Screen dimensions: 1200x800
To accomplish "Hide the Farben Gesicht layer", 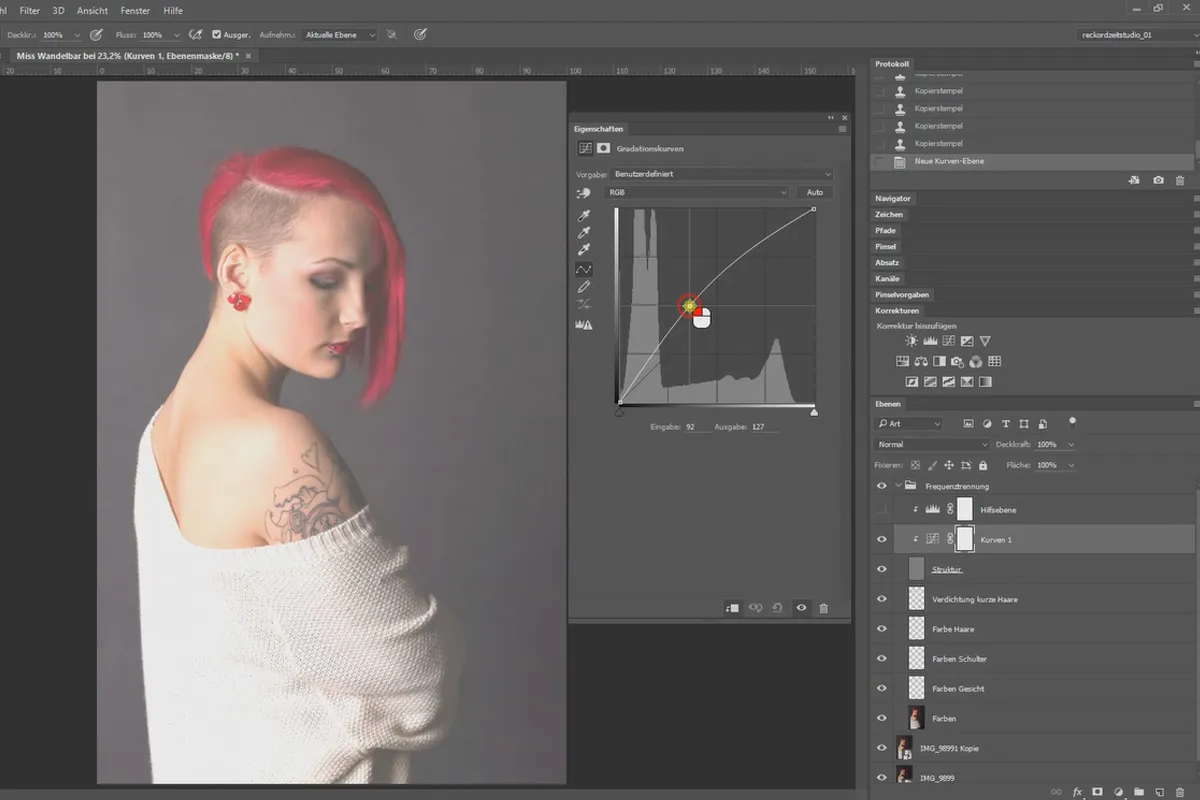I will 881,688.
